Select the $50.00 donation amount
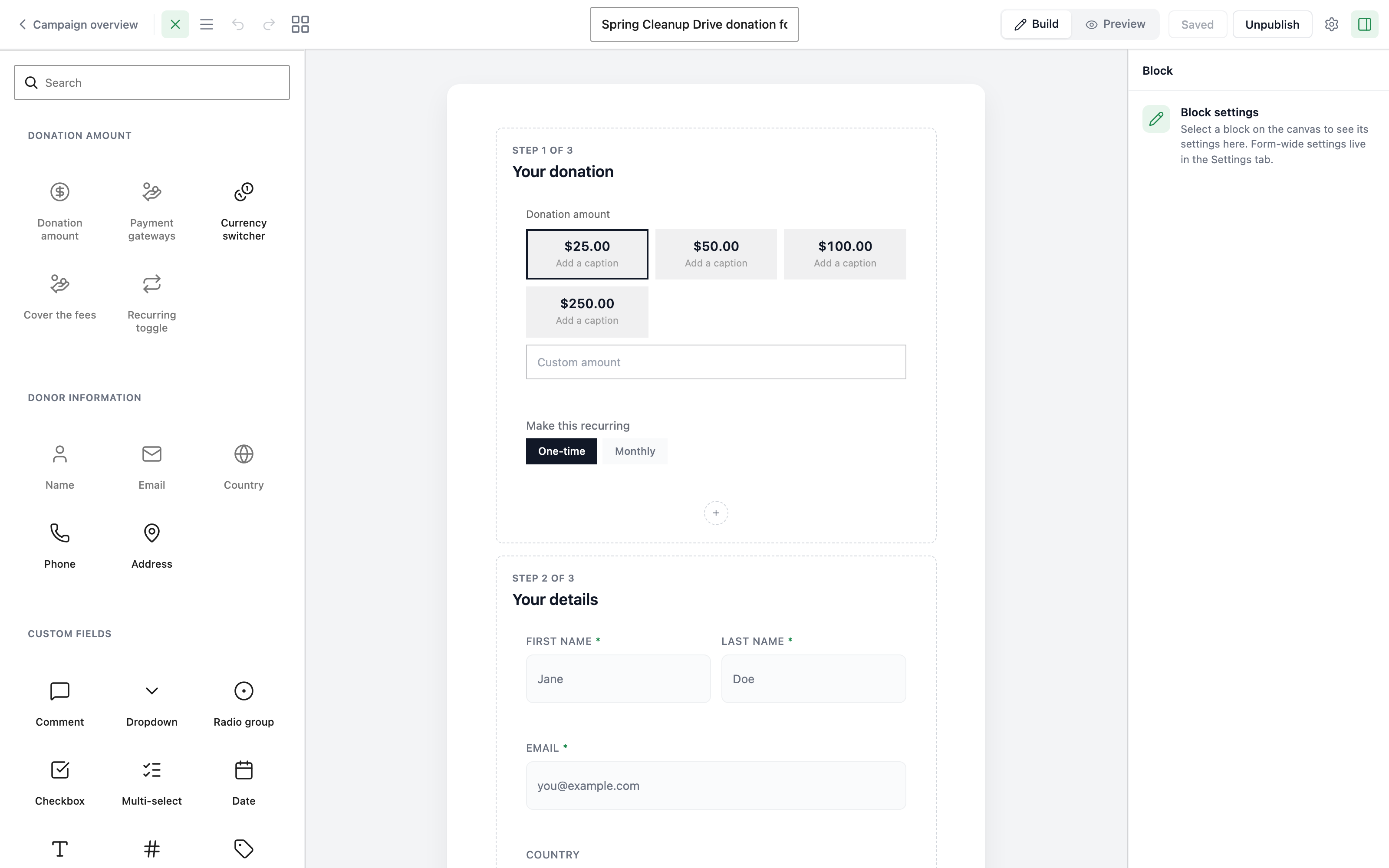The height and width of the screenshot is (868, 1389). tap(716, 254)
